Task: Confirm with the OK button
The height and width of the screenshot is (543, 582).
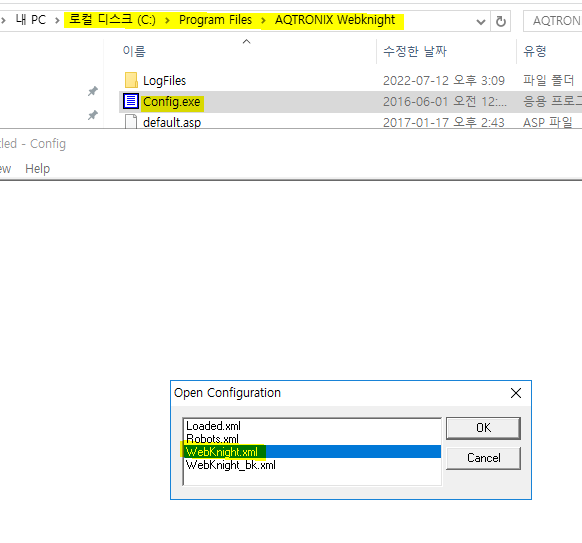Action: (483, 428)
